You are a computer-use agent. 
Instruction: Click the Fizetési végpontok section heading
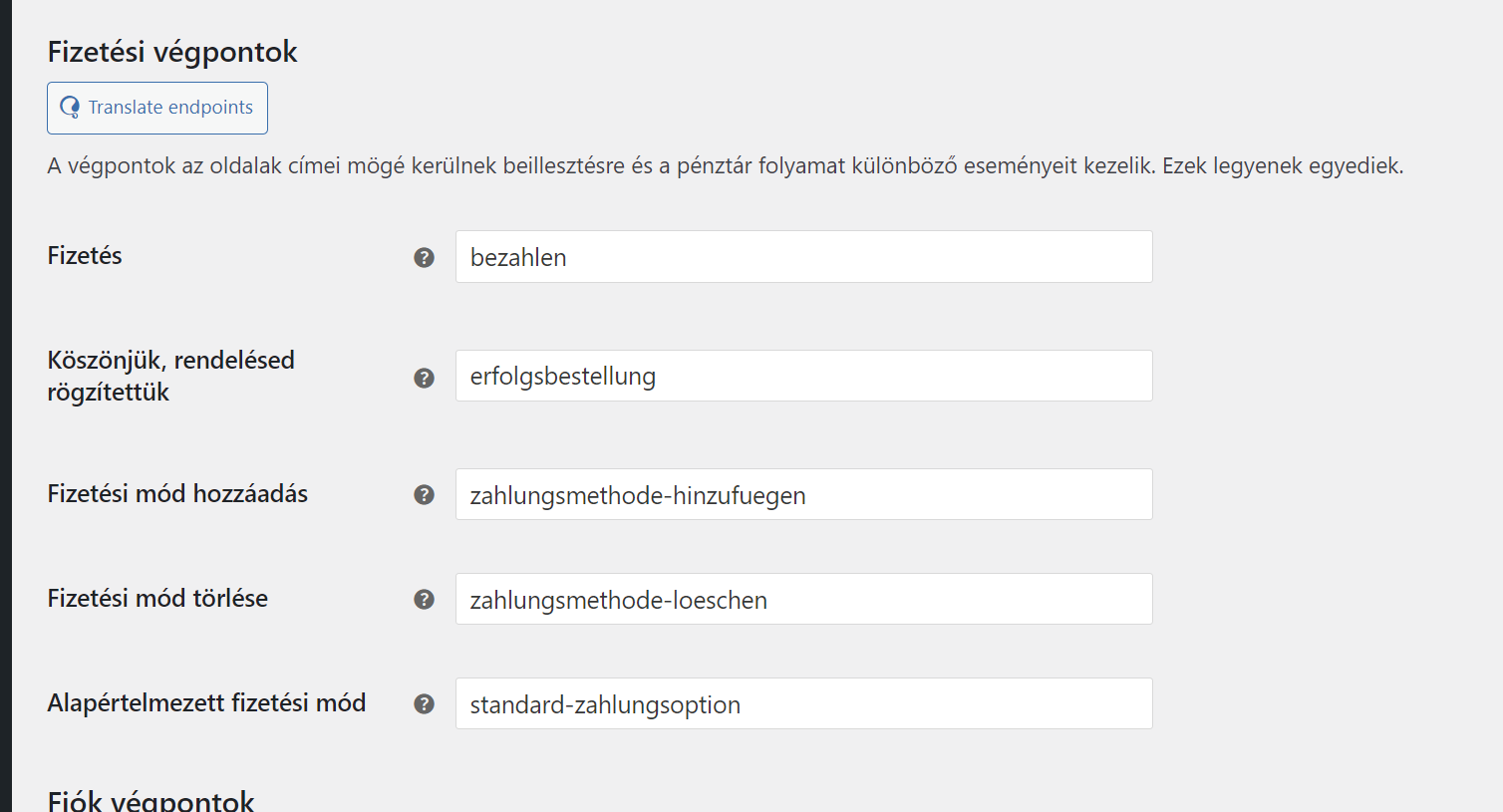click(x=172, y=52)
